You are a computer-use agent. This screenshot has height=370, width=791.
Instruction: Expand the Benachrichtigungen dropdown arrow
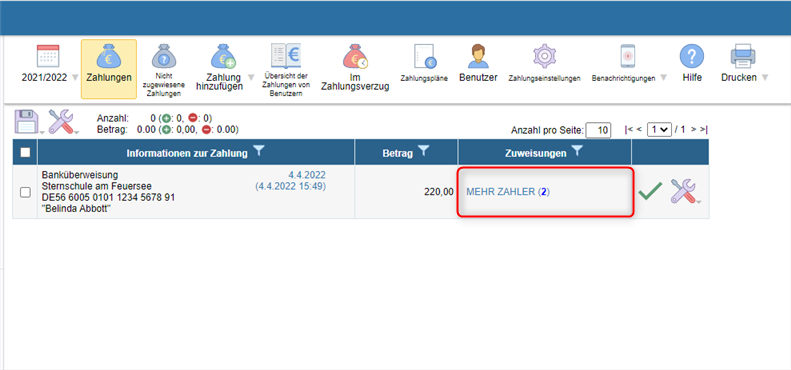click(x=663, y=78)
